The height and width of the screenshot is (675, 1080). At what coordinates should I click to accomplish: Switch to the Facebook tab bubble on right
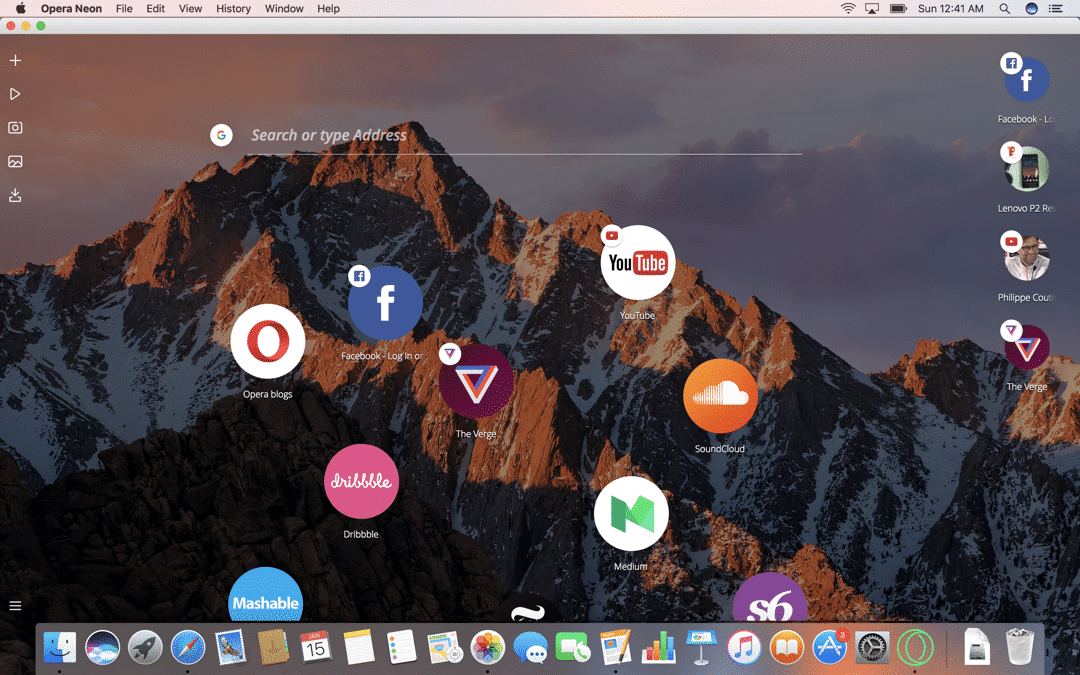pos(1026,80)
